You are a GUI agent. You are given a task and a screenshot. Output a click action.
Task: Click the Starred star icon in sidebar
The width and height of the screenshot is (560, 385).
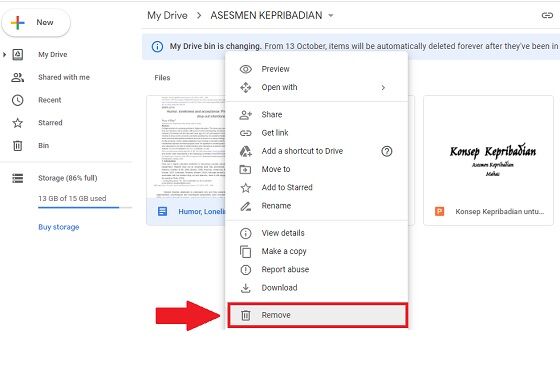click(x=18, y=123)
